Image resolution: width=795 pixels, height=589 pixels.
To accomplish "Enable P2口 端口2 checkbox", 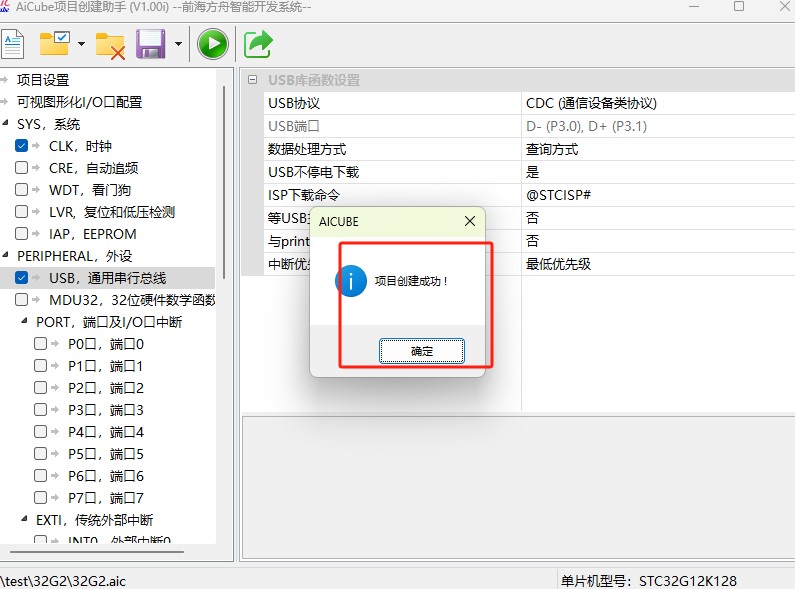I will pos(41,388).
